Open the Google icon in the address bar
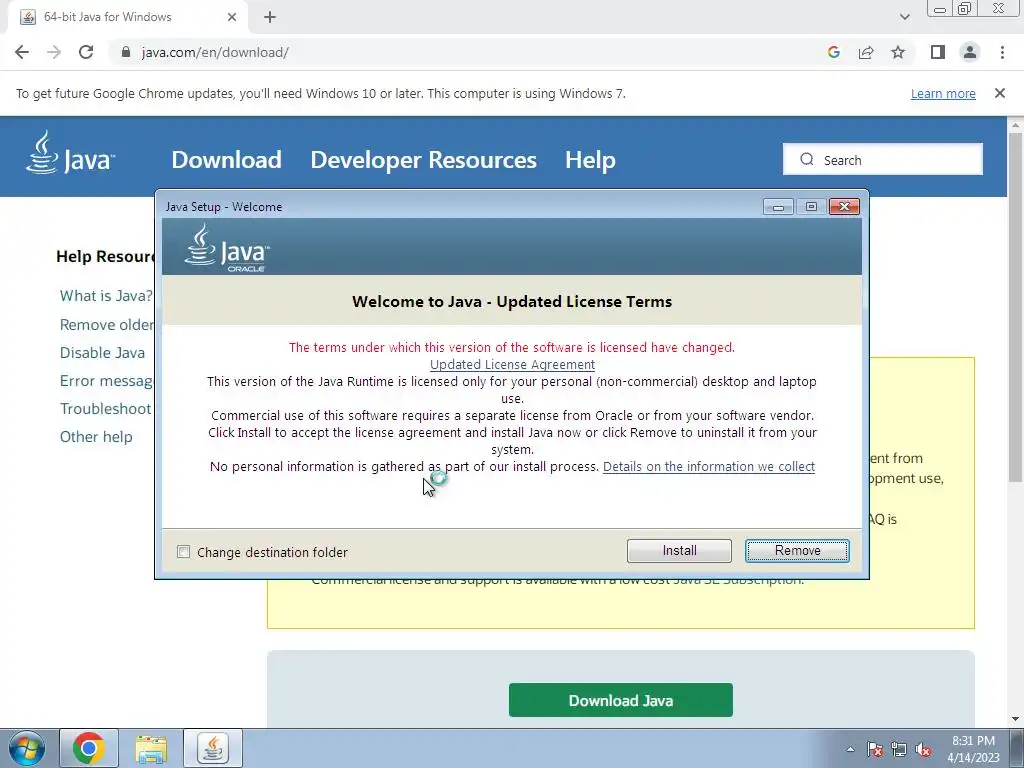Viewport: 1024px width, 768px height. click(x=833, y=52)
